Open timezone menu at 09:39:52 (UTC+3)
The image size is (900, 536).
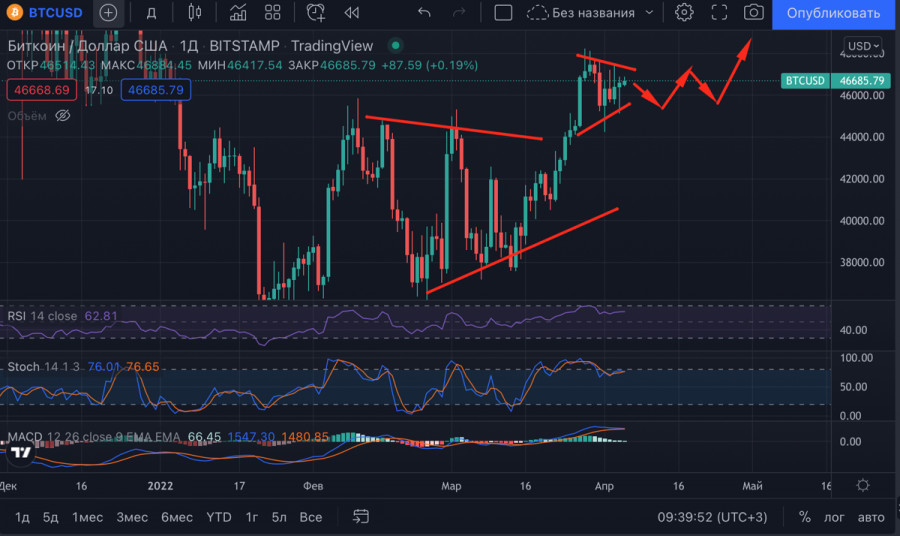pos(712,517)
